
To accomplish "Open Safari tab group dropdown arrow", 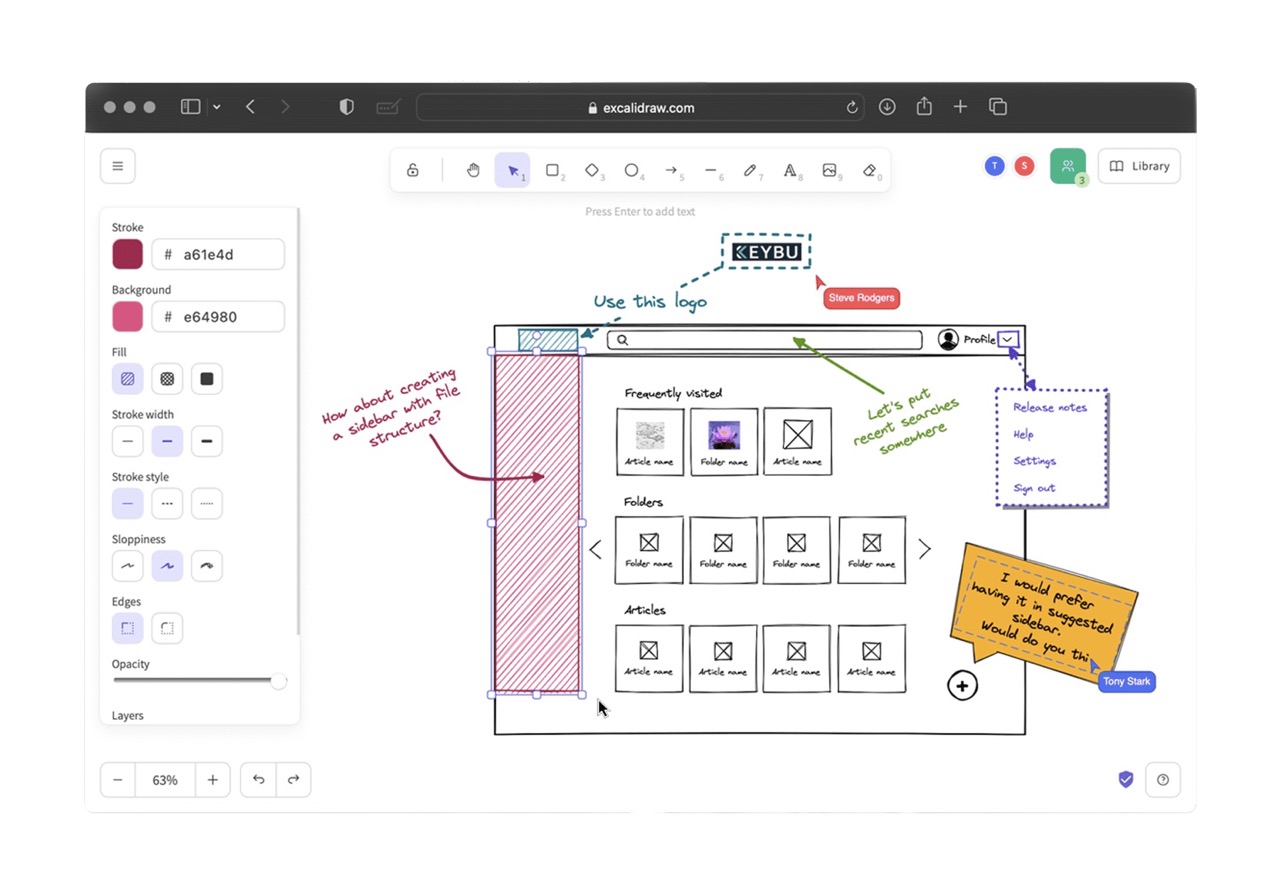I will (x=216, y=107).
